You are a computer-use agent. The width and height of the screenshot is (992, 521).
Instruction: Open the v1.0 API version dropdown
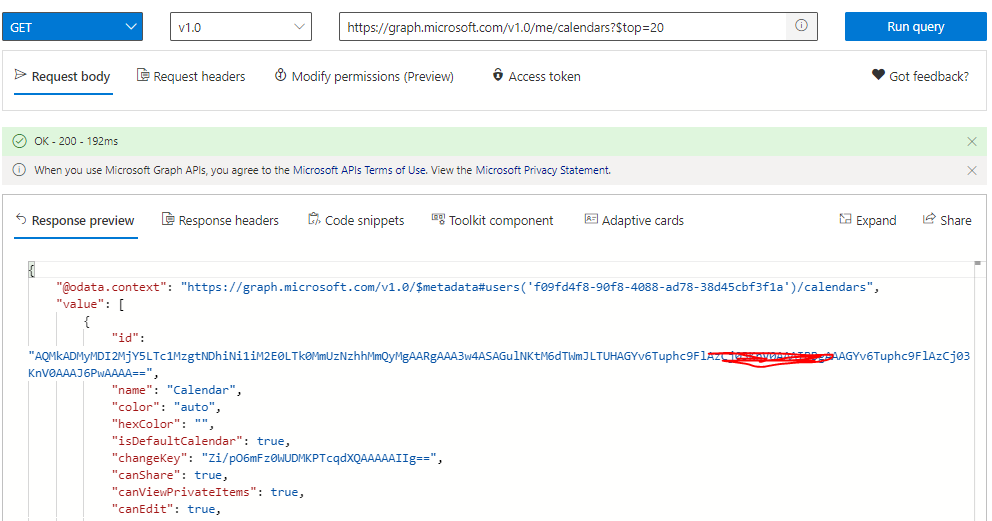click(x=240, y=27)
